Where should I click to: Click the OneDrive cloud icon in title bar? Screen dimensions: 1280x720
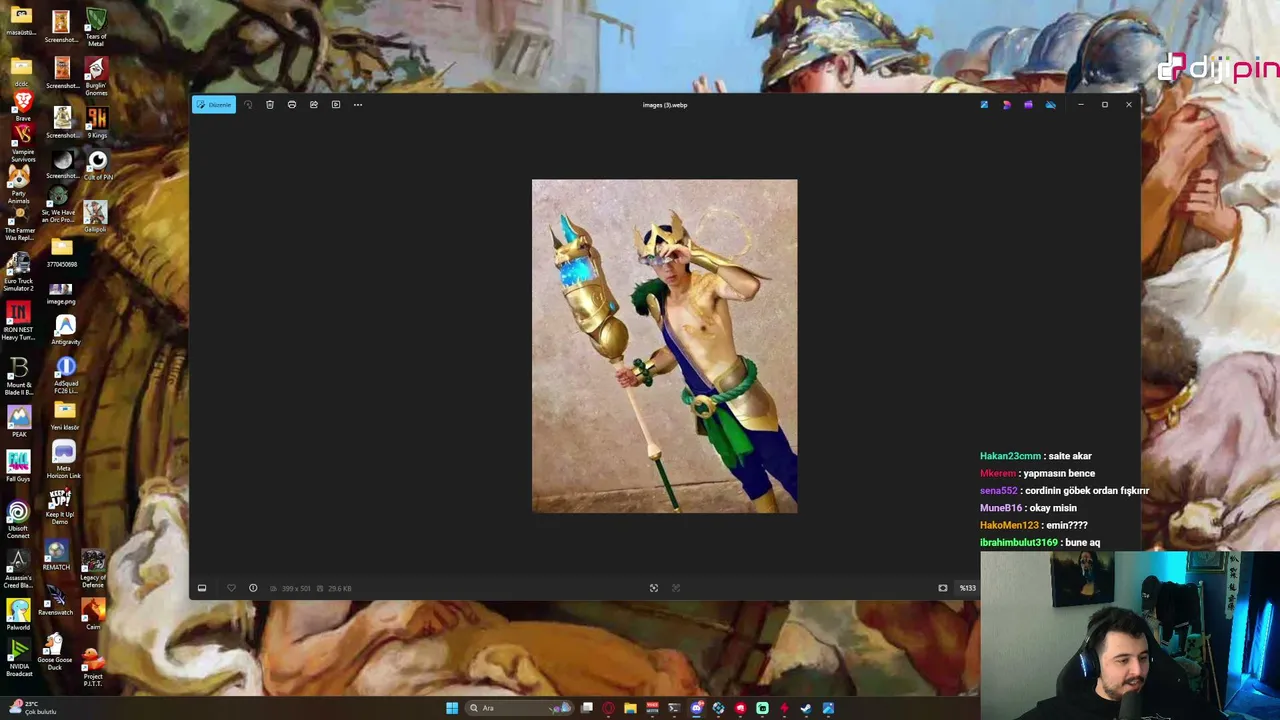[x=1050, y=104]
